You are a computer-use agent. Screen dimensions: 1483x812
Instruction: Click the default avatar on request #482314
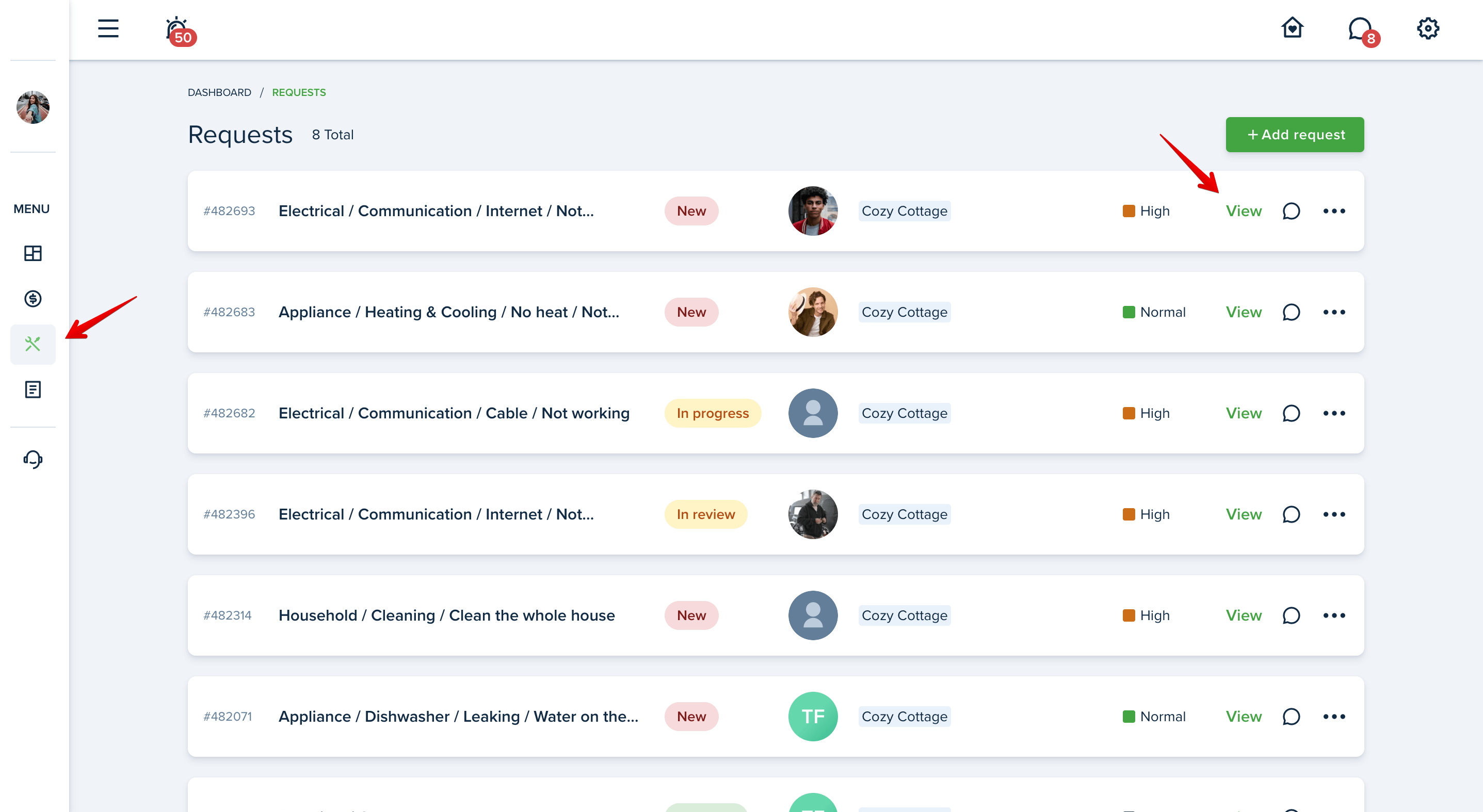point(813,616)
